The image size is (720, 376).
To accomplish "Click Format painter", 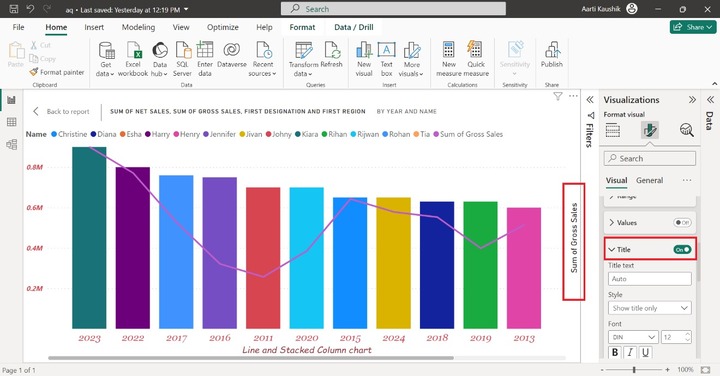I will 57,72.
